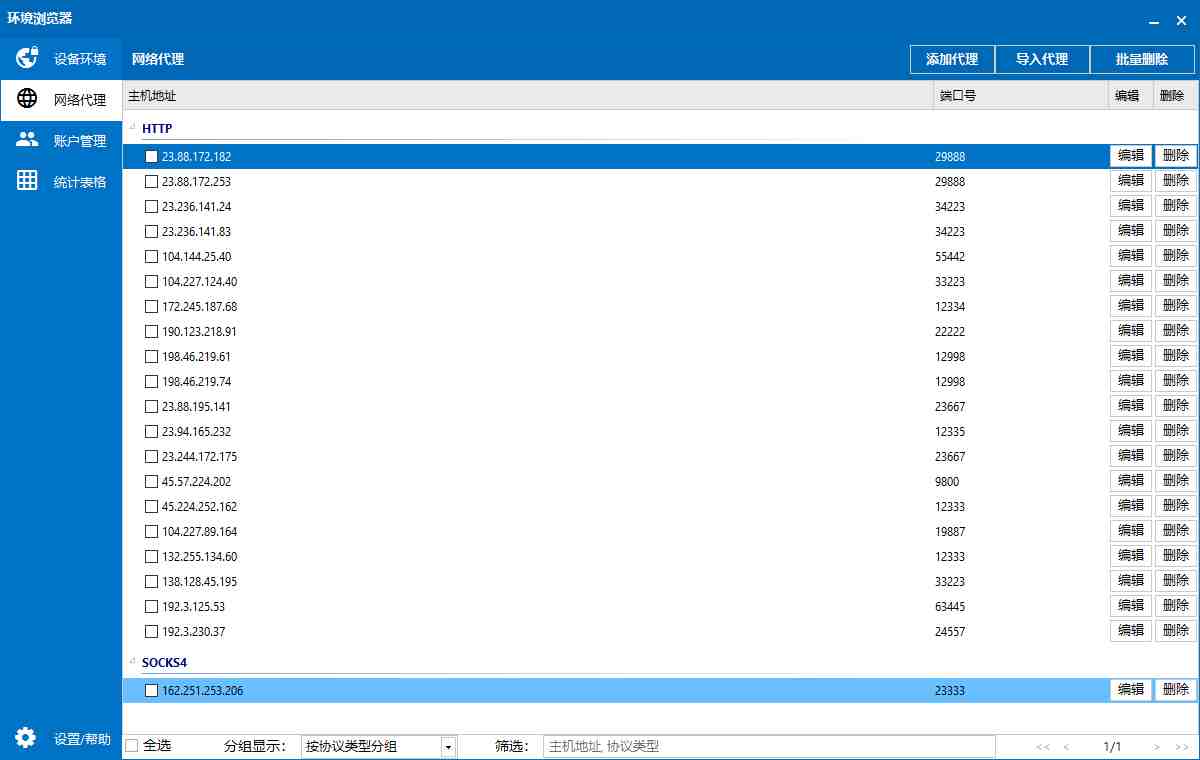Screen dimensions: 1200x760
Task: Click port value 63445
Action: coord(950,607)
